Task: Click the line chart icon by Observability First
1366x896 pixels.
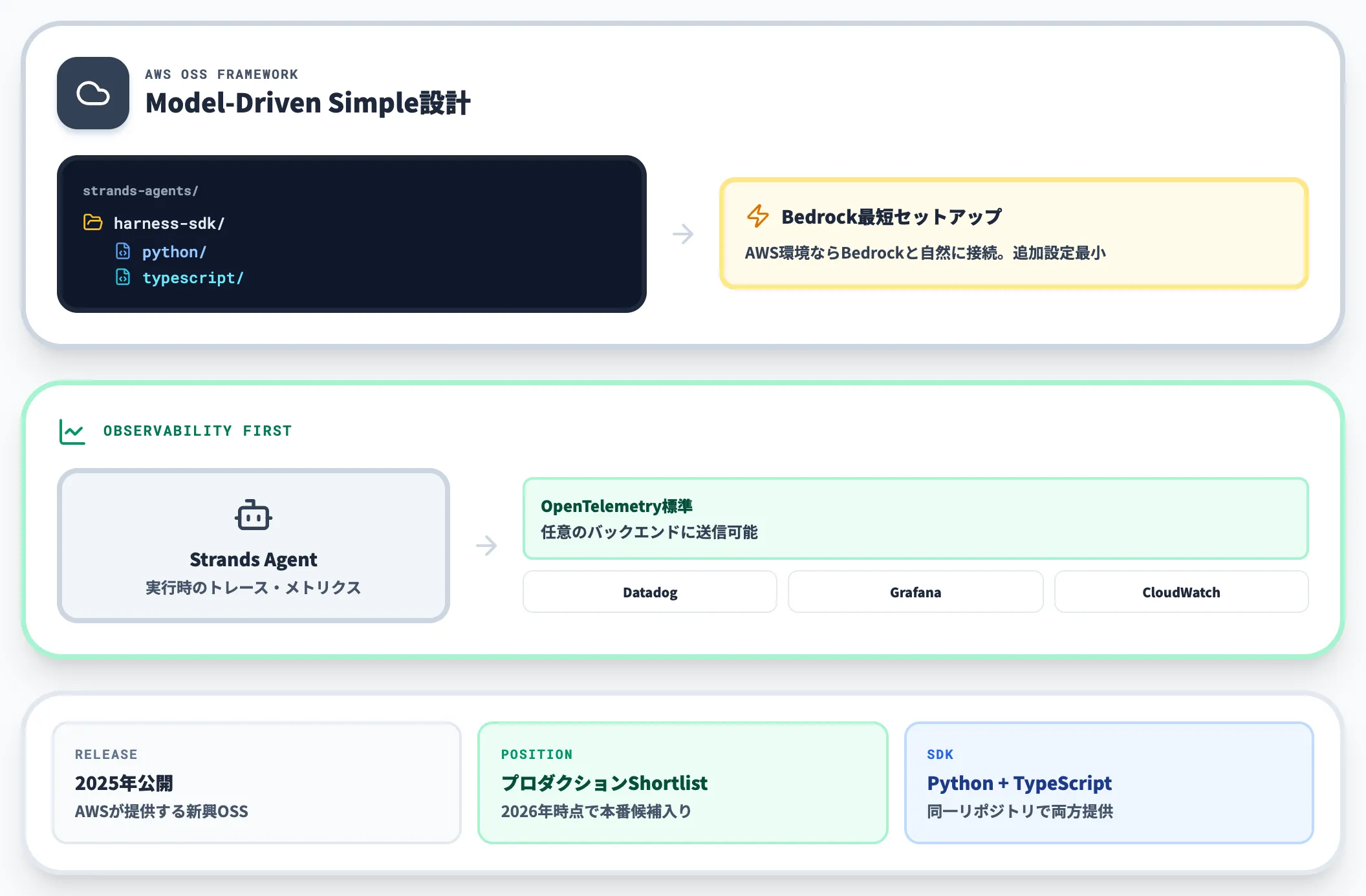Action: pyautogui.click(x=72, y=431)
